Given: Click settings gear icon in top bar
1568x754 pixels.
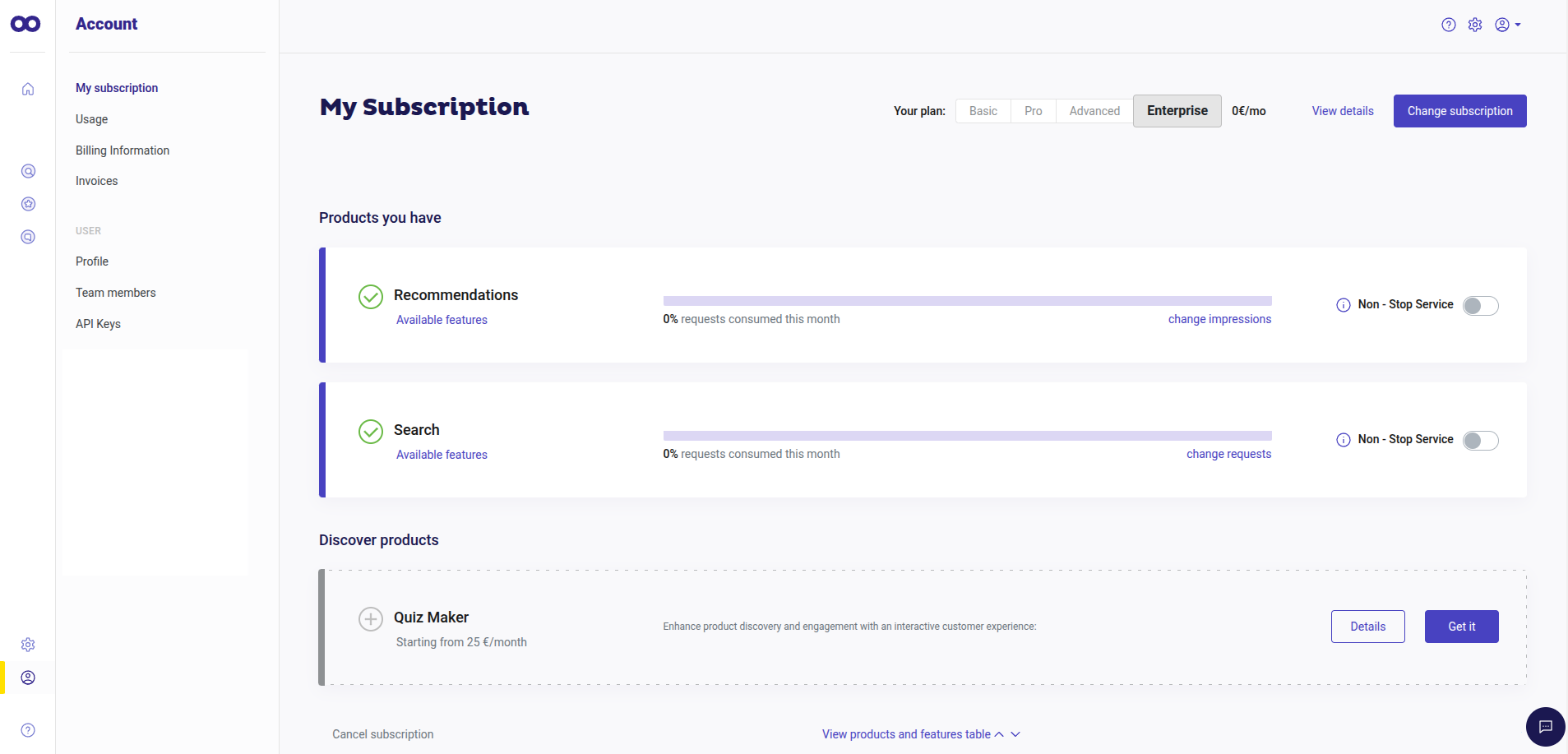Looking at the screenshot, I should tap(1475, 25).
